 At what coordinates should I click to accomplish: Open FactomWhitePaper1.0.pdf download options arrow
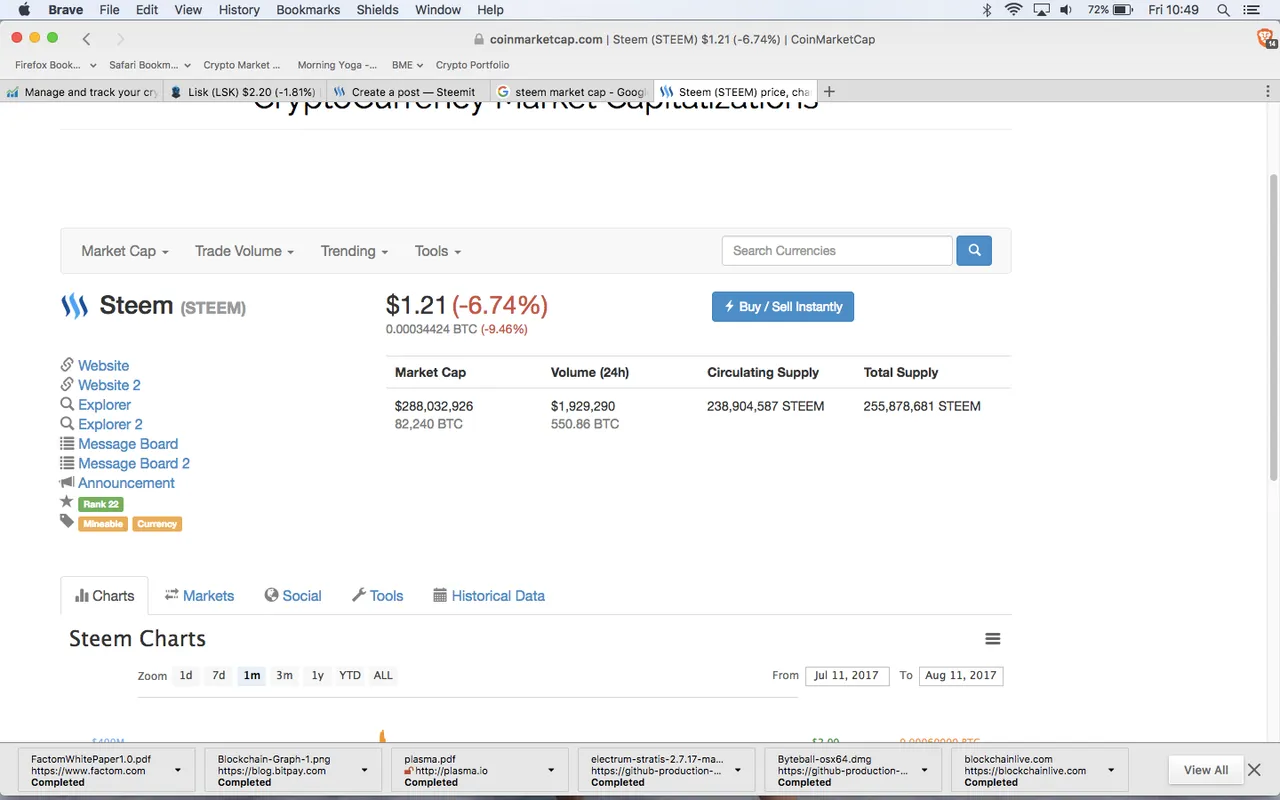pos(178,770)
